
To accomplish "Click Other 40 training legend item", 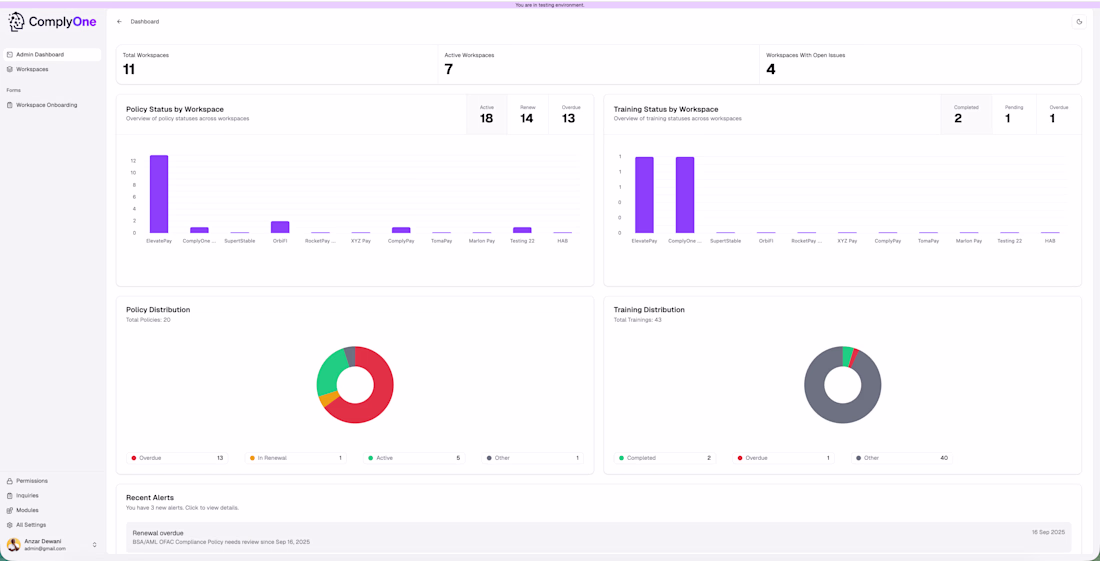I will pyautogui.click(x=902, y=458).
